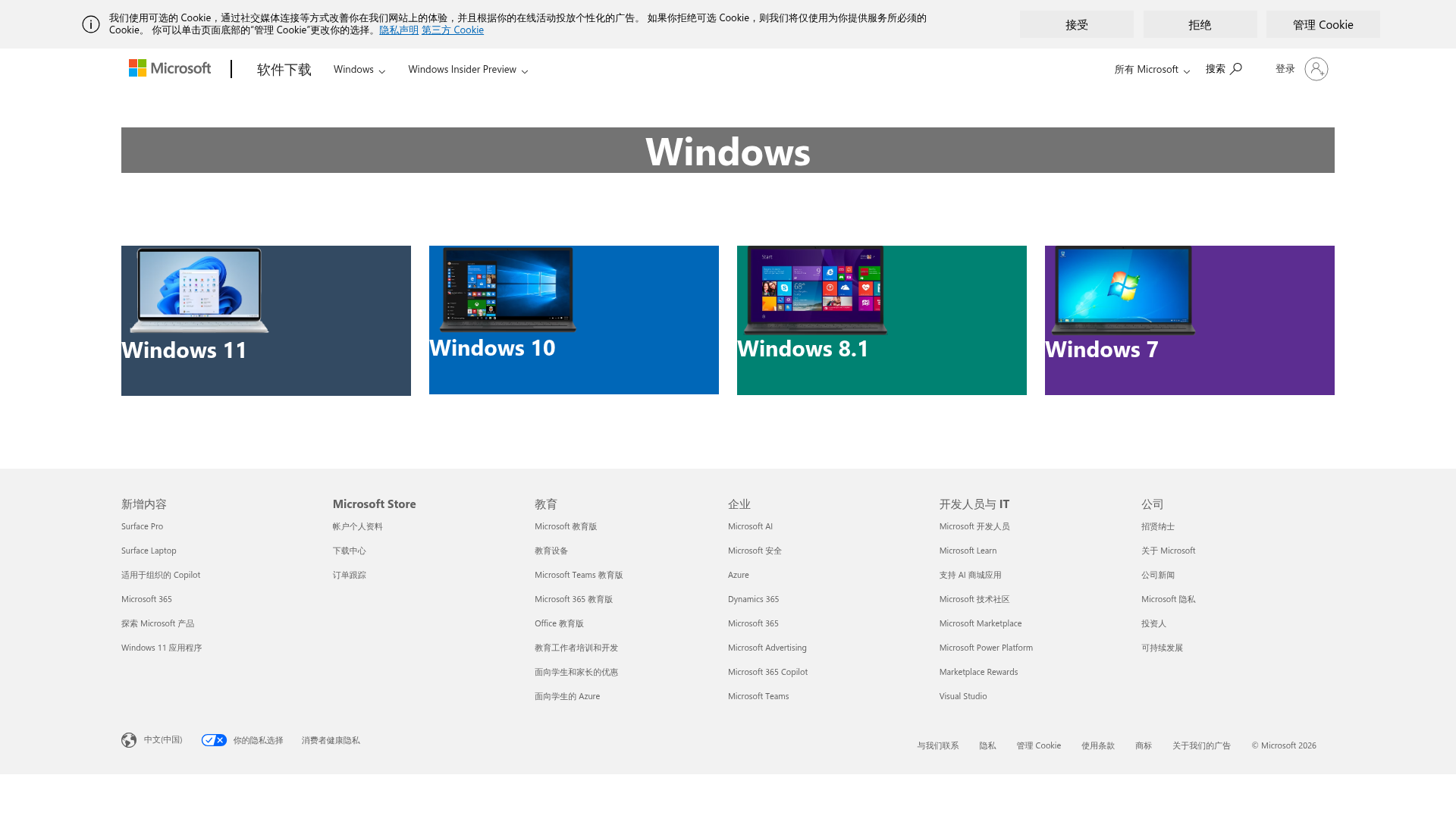
Task: Select the 软件下载 menu item
Action: click(x=283, y=68)
